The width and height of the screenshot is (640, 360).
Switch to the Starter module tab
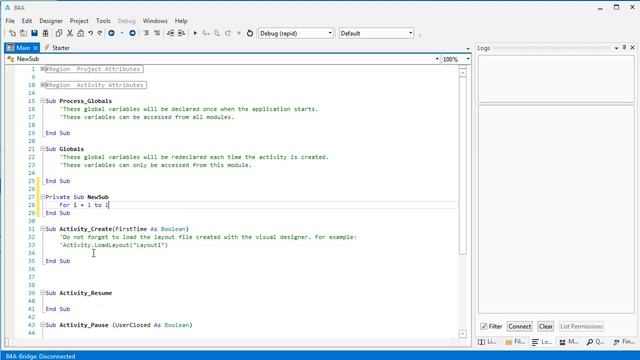point(57,48)
